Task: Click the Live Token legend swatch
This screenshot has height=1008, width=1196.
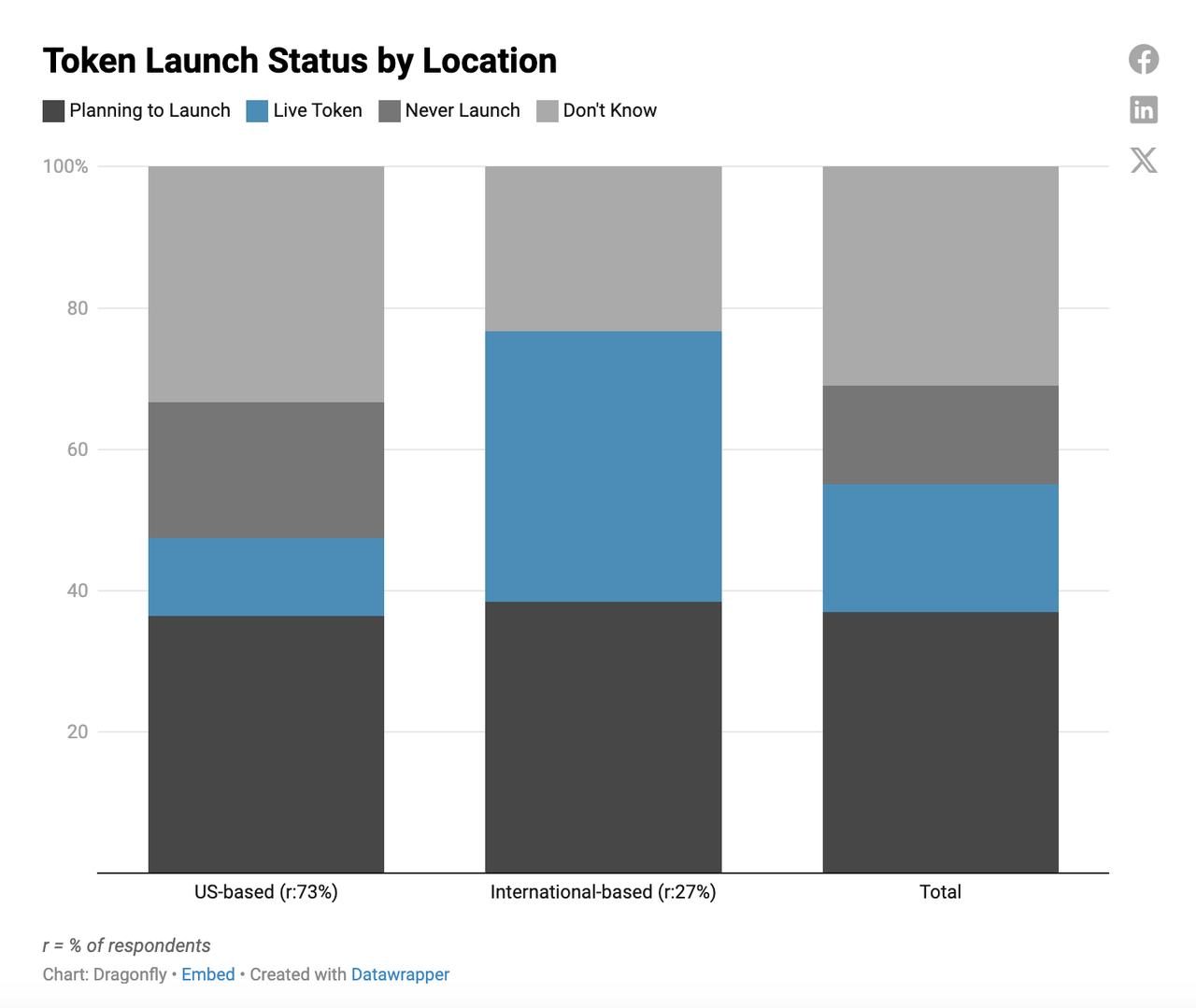Action: (x=257, y=111)
